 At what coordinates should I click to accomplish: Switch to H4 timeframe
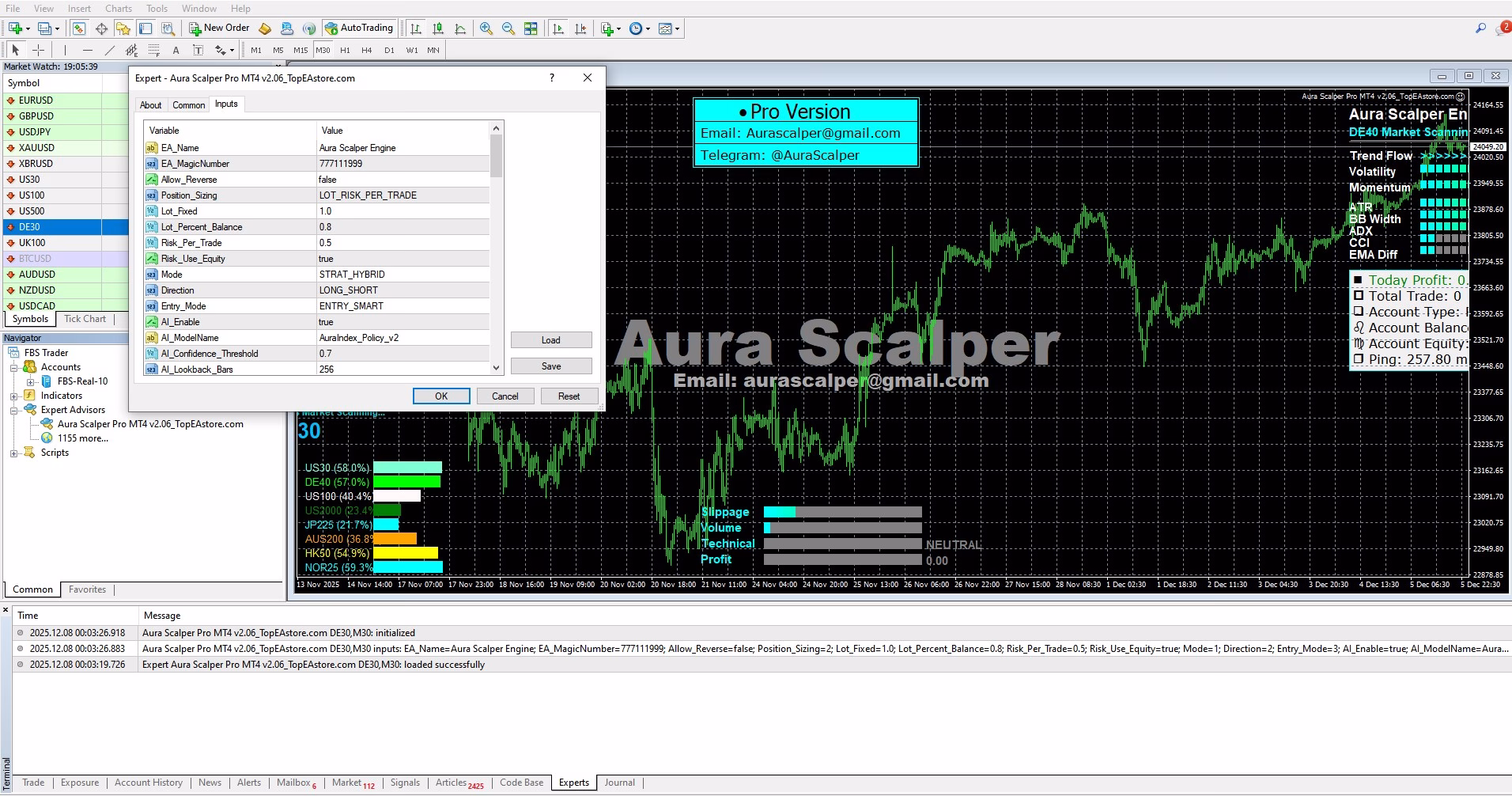(x=367, y=50)
